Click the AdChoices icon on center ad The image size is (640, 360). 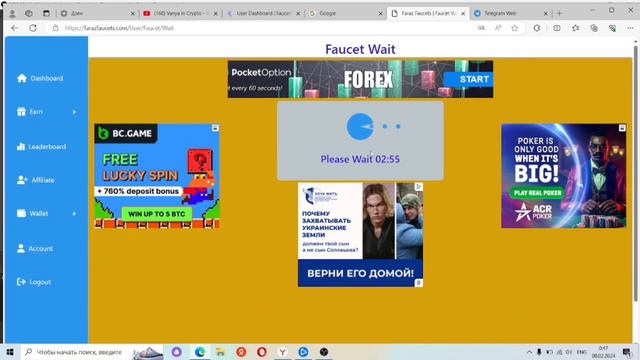pyautogui.click(x=419, y=187)
